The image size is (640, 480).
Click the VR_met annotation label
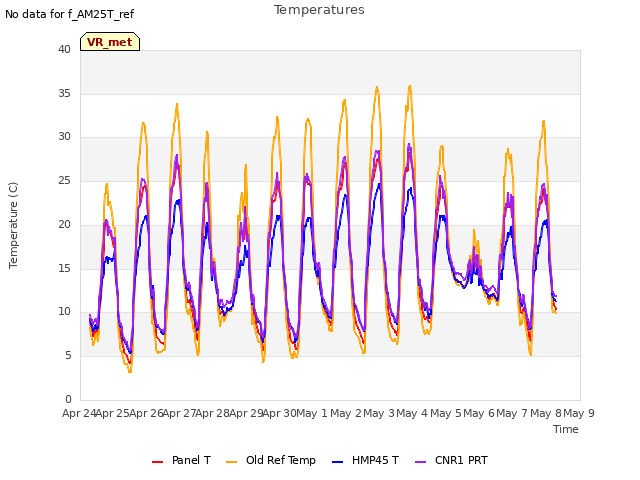(110, 42)
